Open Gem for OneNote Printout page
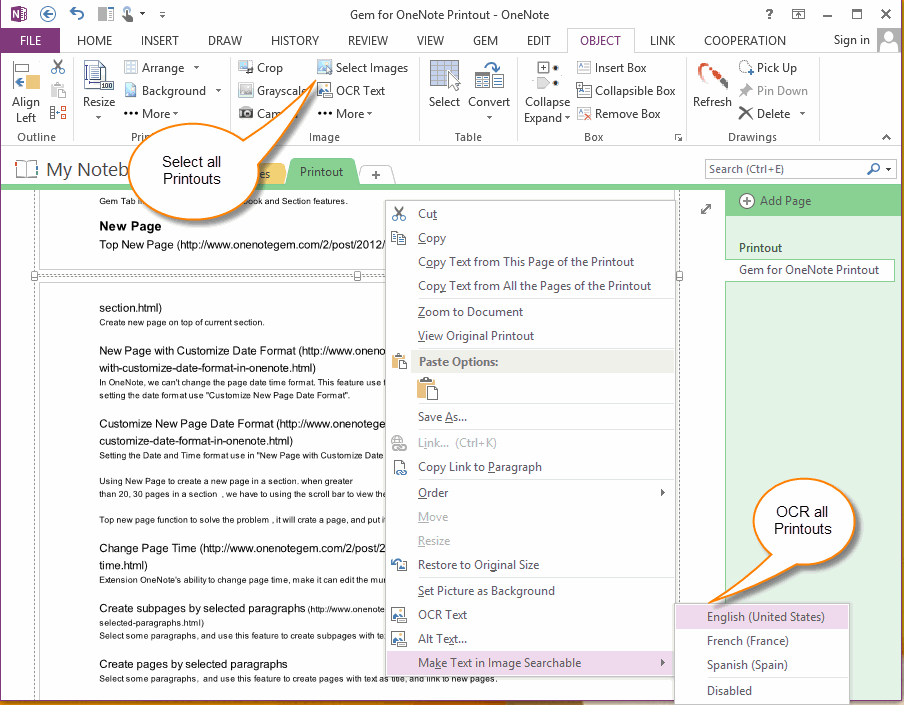The image size is (904, 705). point(809,270)
